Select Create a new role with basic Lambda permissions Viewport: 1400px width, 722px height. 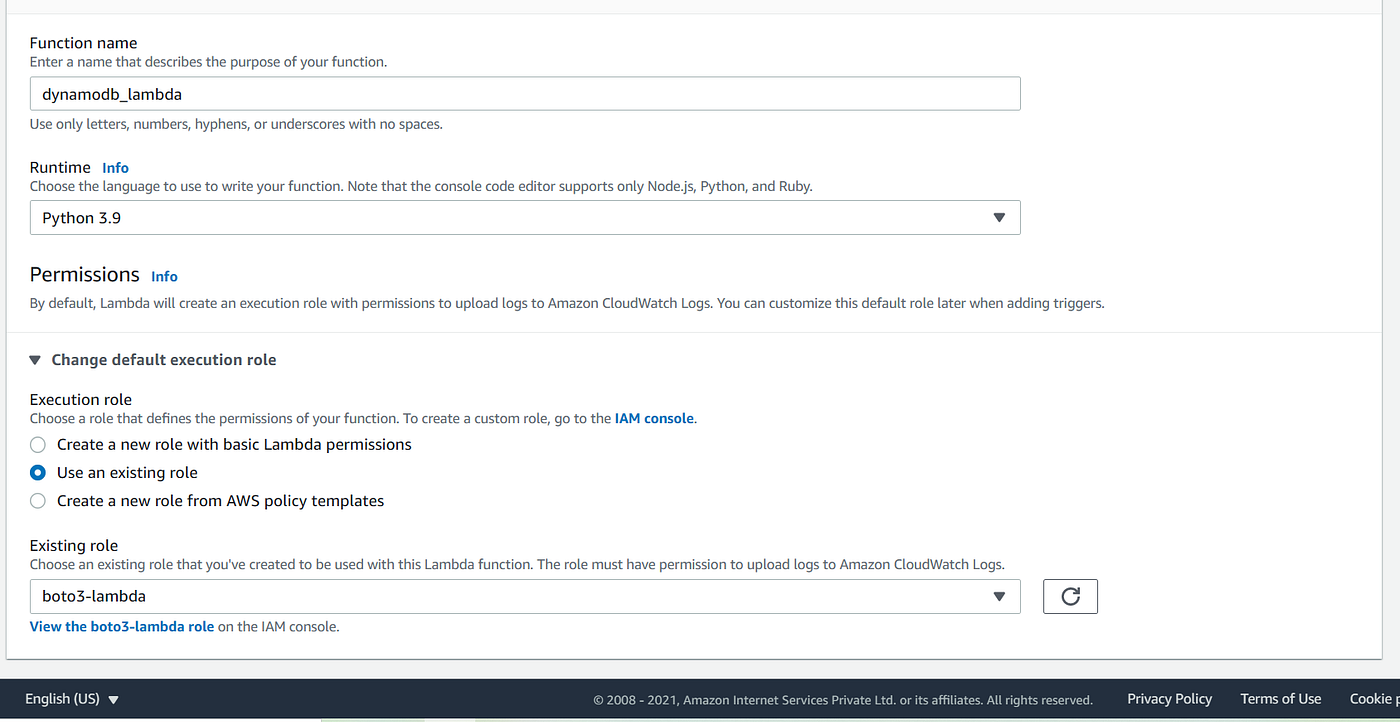click(38, 445)
